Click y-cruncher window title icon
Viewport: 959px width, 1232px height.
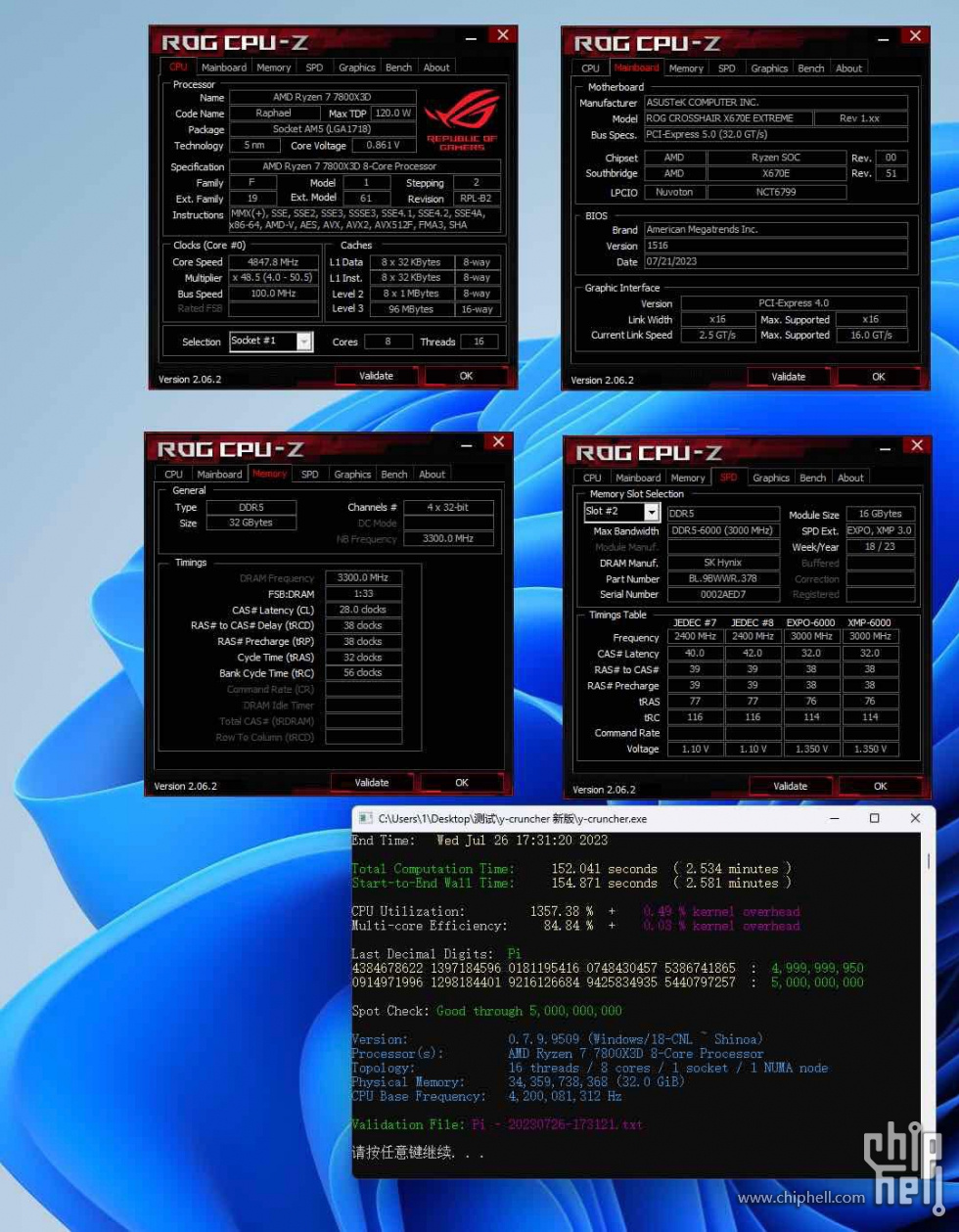(x=365, y=818)
